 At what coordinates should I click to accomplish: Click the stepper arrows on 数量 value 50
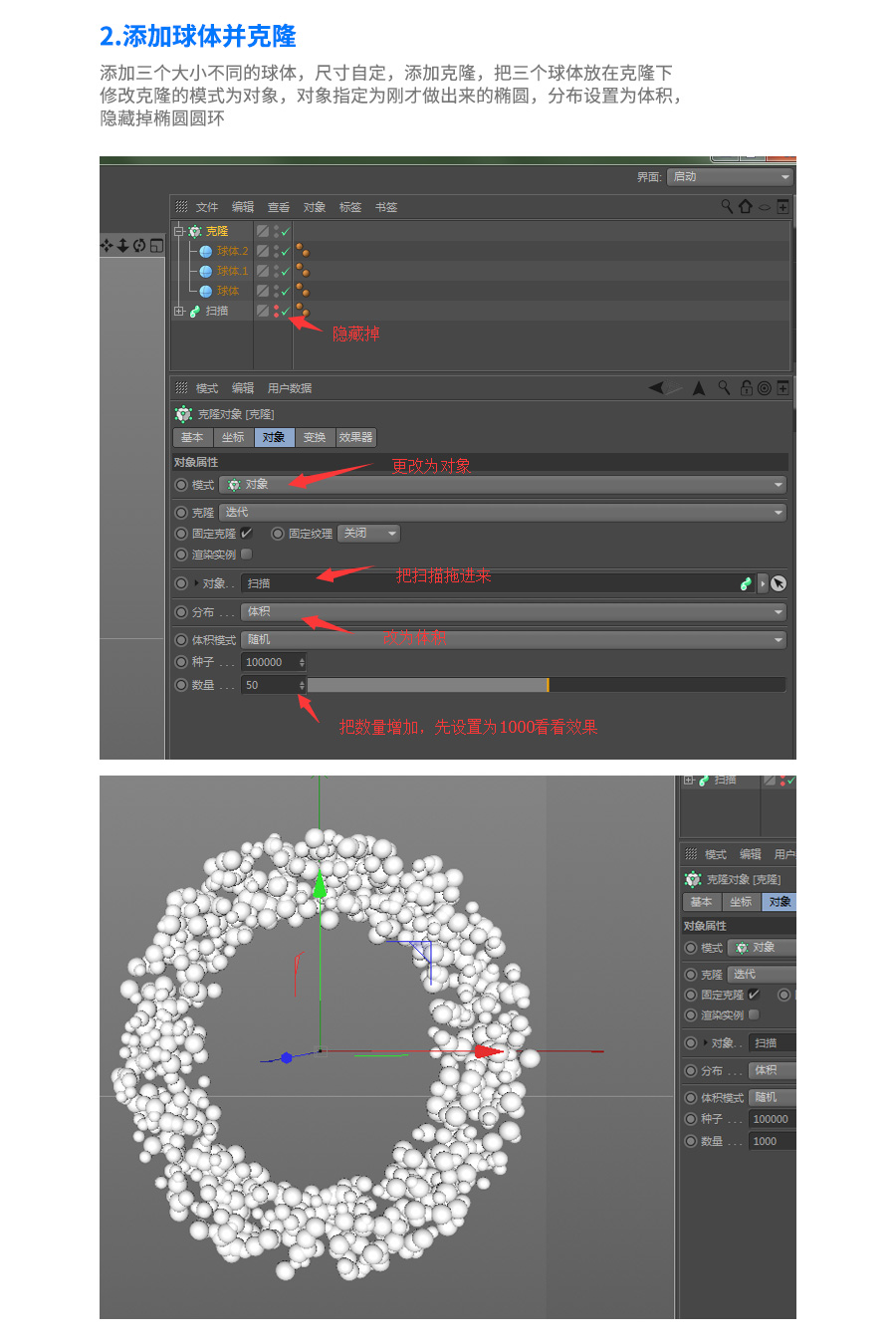tap(302, 685)
